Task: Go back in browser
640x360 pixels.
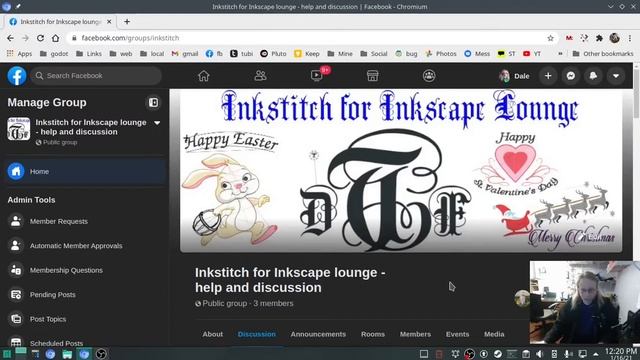Action: coord(10,38)
